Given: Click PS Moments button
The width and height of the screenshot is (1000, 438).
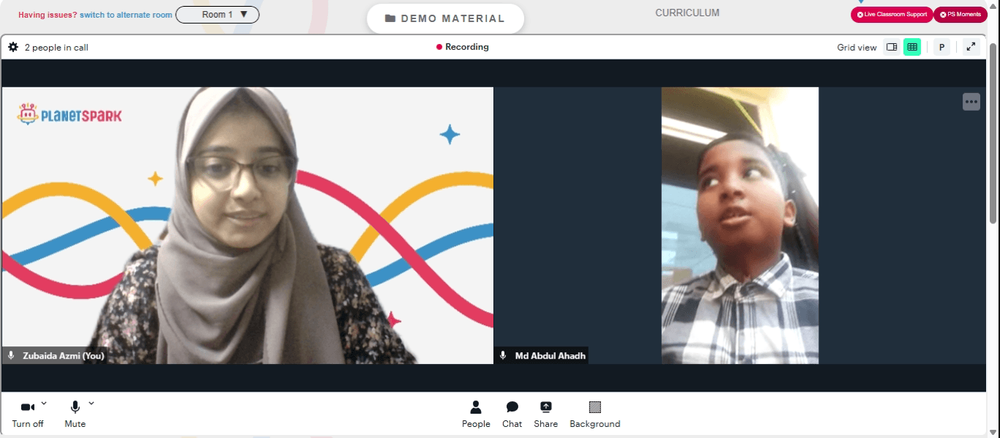Looking at the screenshot, I should 960,14.
